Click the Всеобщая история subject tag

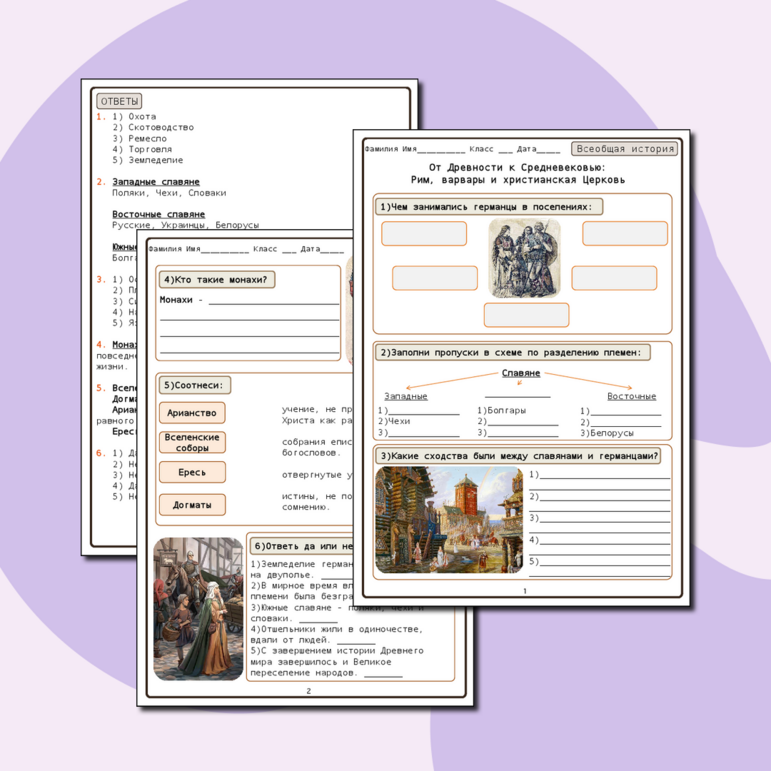click(625, 148)
